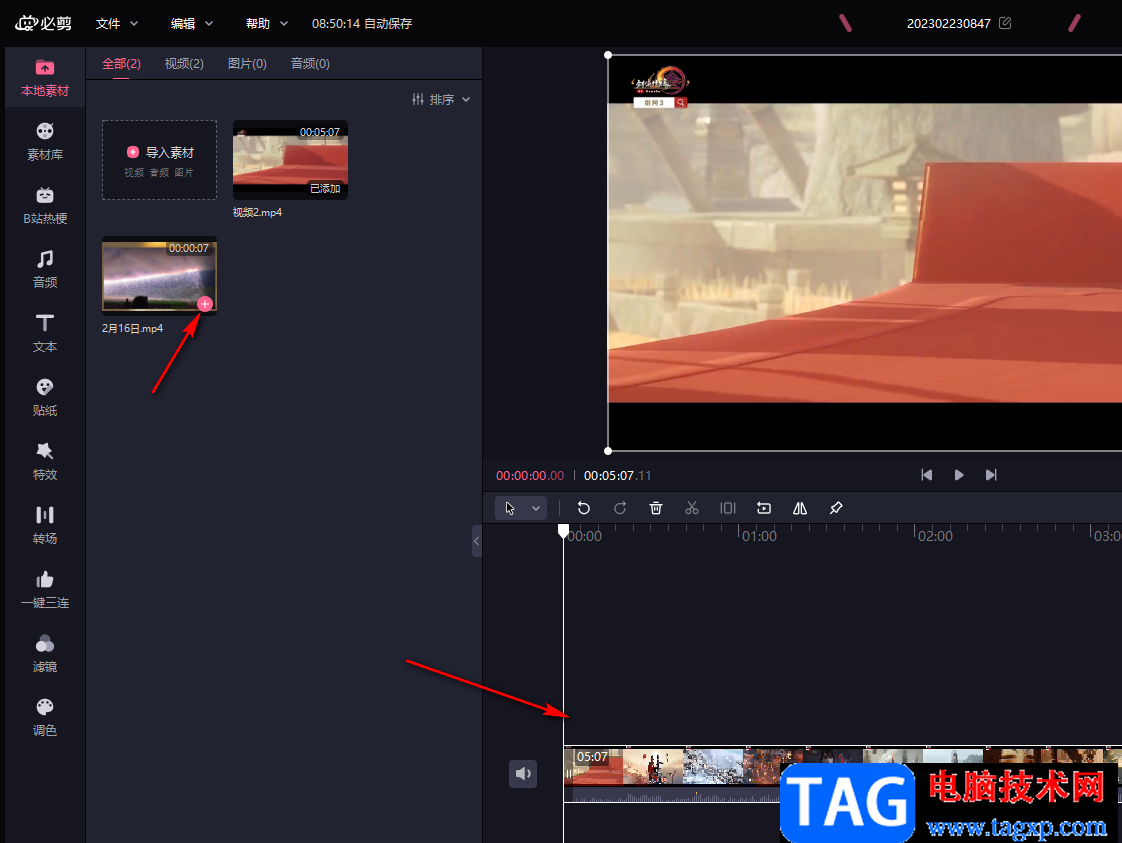Open the 文本 text panel

point(44,333)
